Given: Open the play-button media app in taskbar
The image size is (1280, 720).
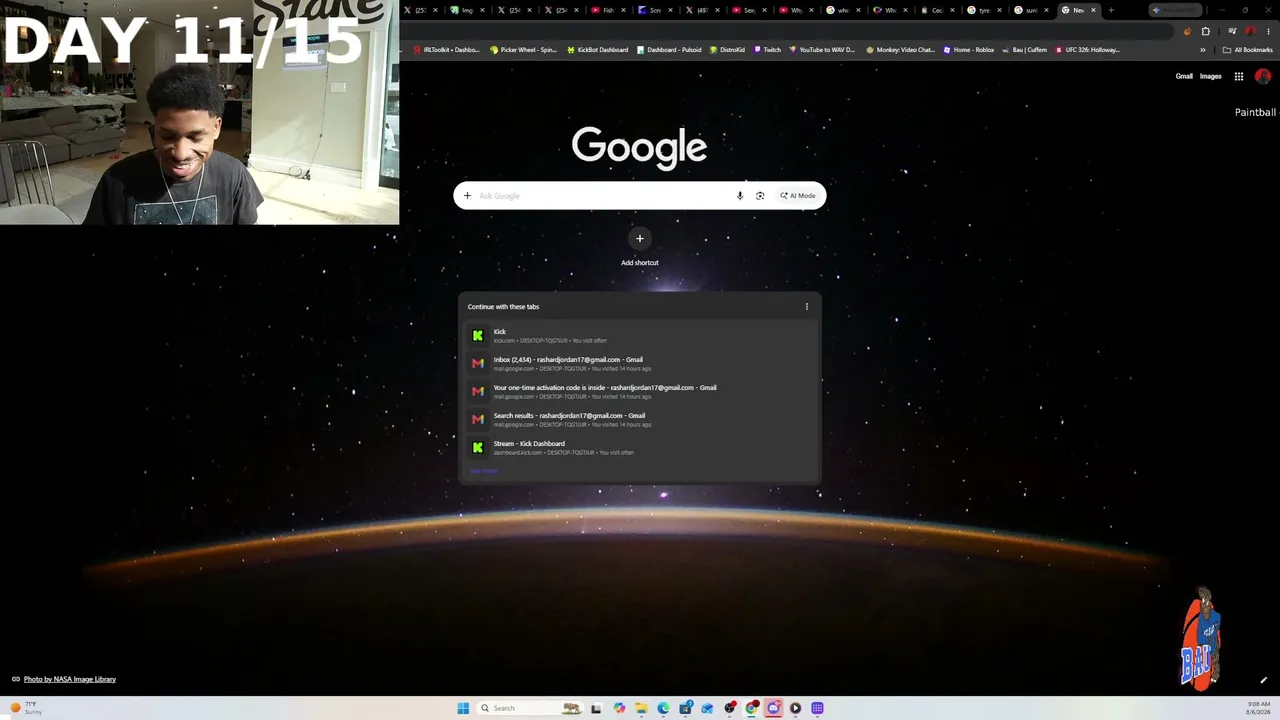Looking at the screenshot, I should (x=795, y=708).
